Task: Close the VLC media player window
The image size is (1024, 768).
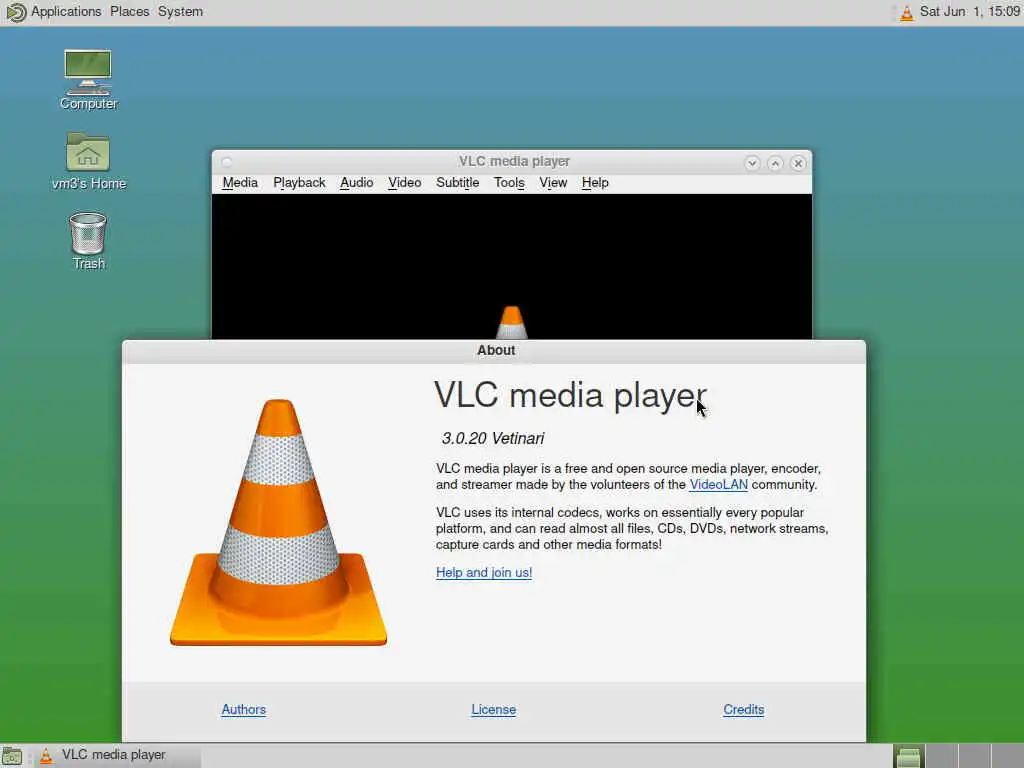Action: point(797,163)
